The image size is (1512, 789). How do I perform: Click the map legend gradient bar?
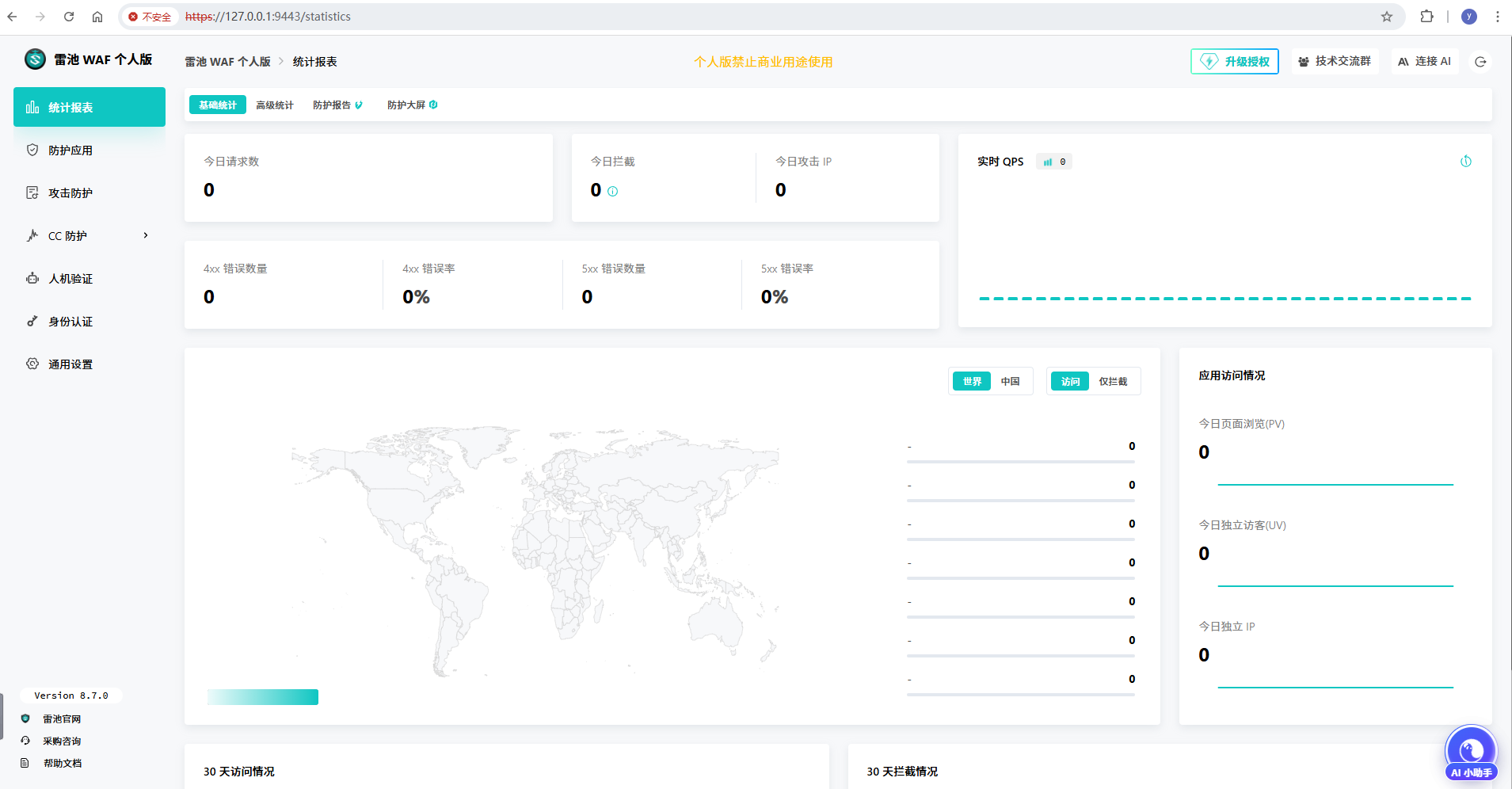[263, 697]
